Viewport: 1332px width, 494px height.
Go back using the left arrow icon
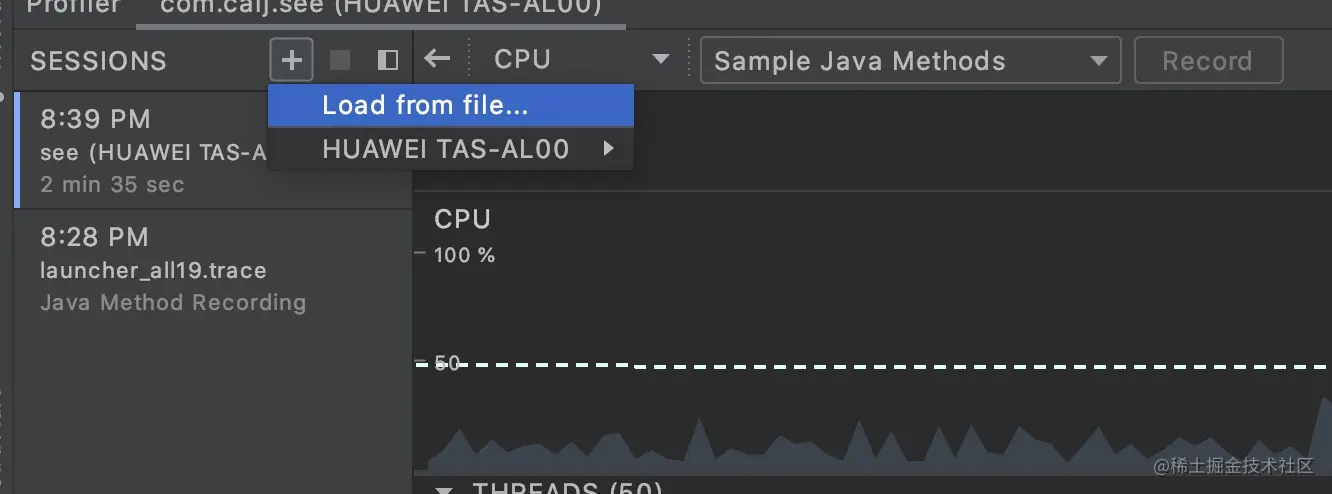click(437, 60)
